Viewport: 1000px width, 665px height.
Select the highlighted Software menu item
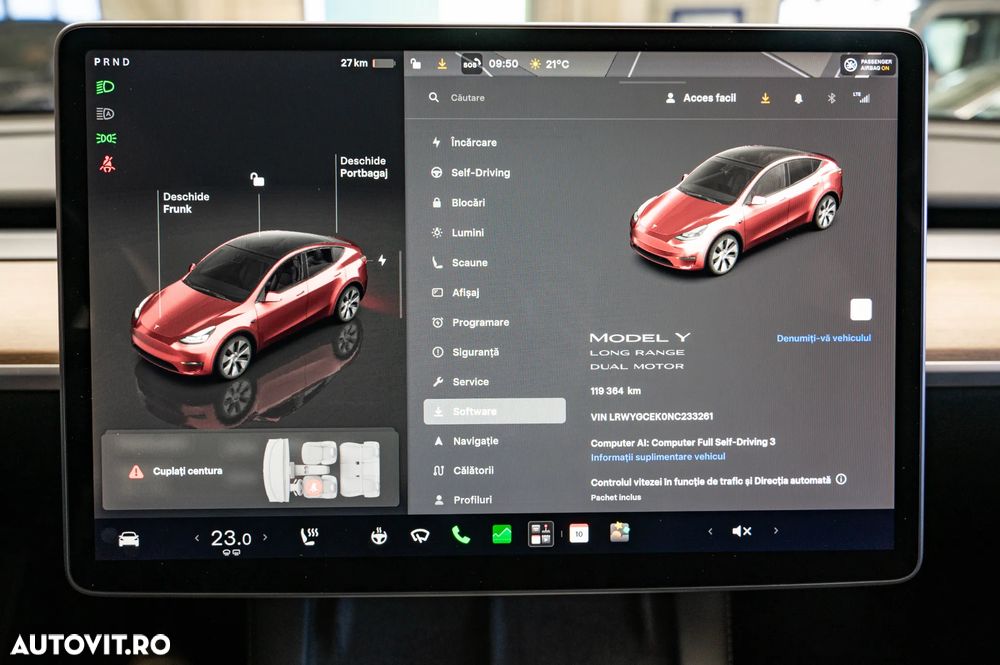(x=494, y=411)
